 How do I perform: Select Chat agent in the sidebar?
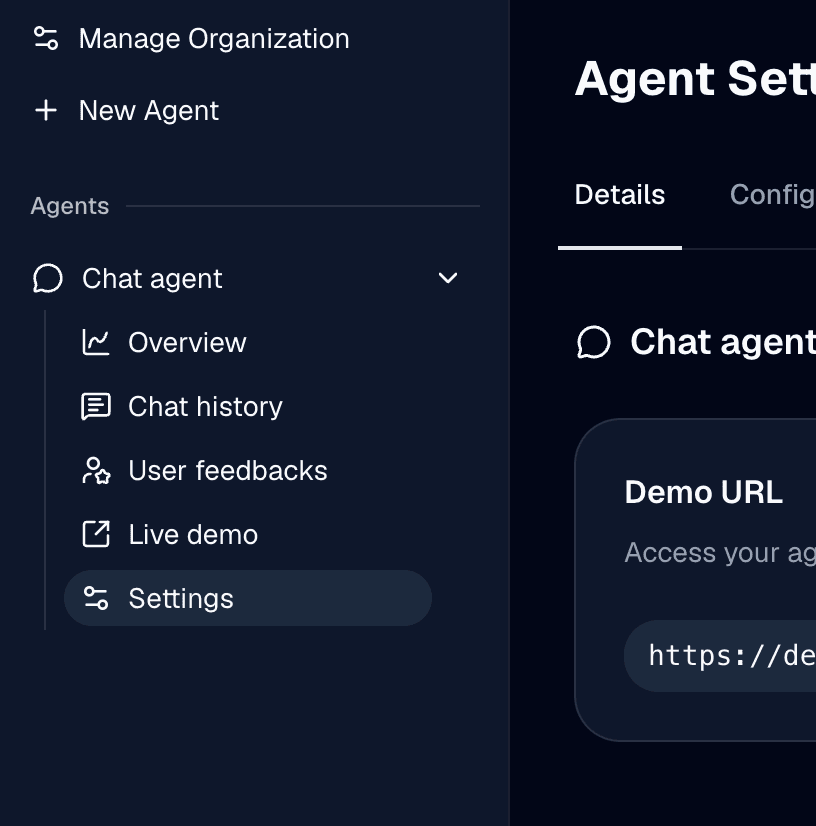[x=152, y=278]
